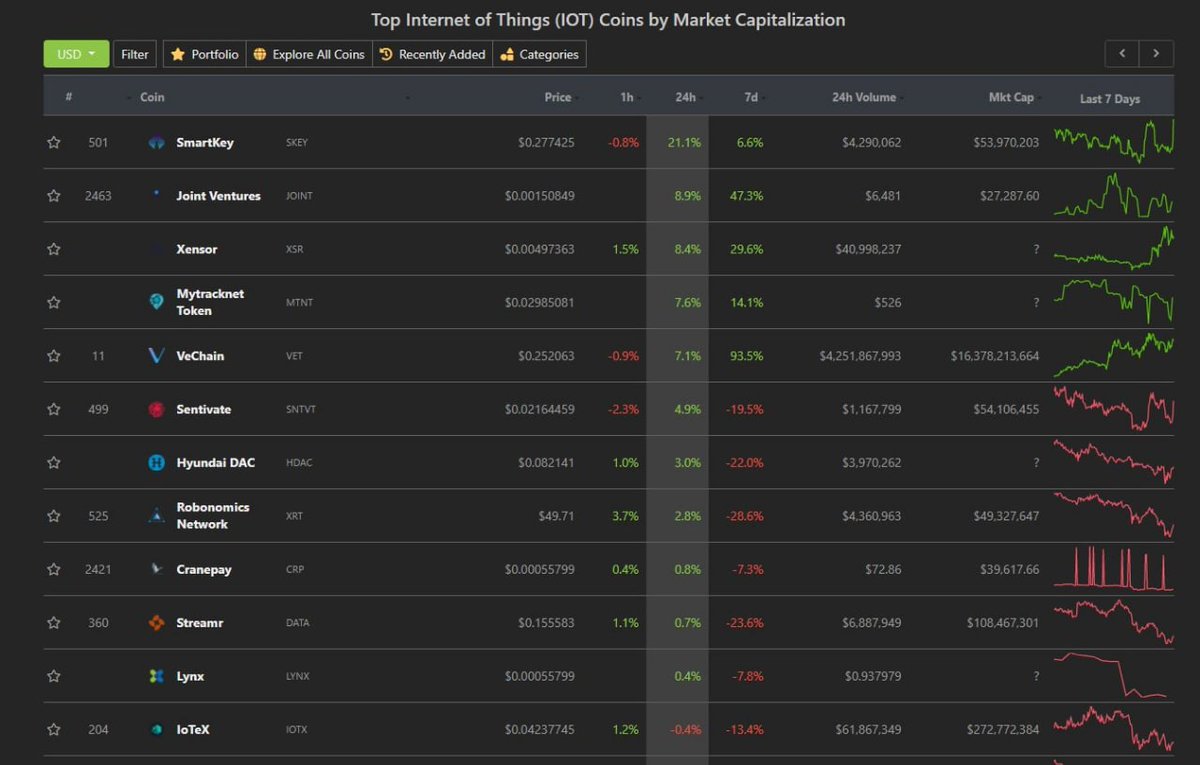Favorite Cranepay with its star

[54, 569]
